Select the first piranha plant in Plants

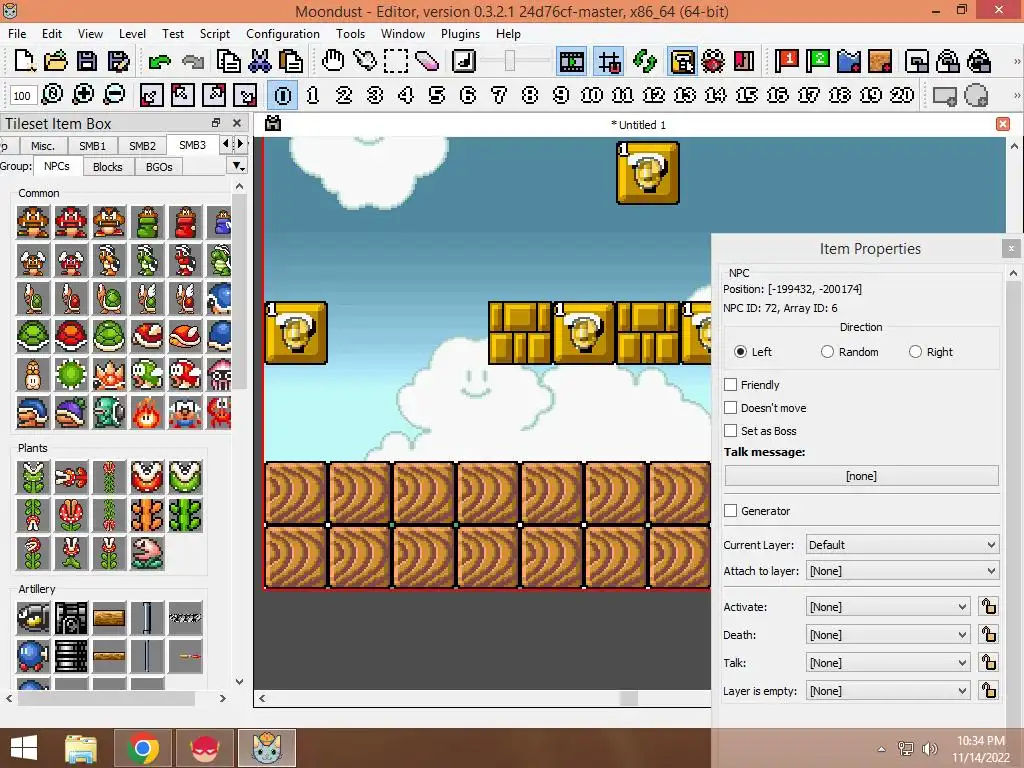[x=33, y=477]
